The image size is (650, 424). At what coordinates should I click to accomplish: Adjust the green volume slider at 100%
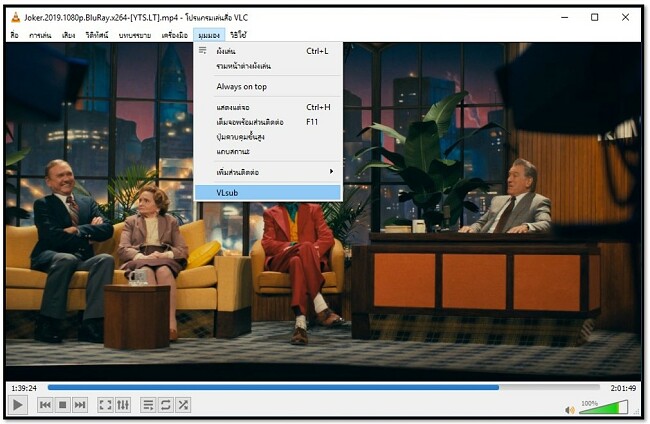coord(604,407)
